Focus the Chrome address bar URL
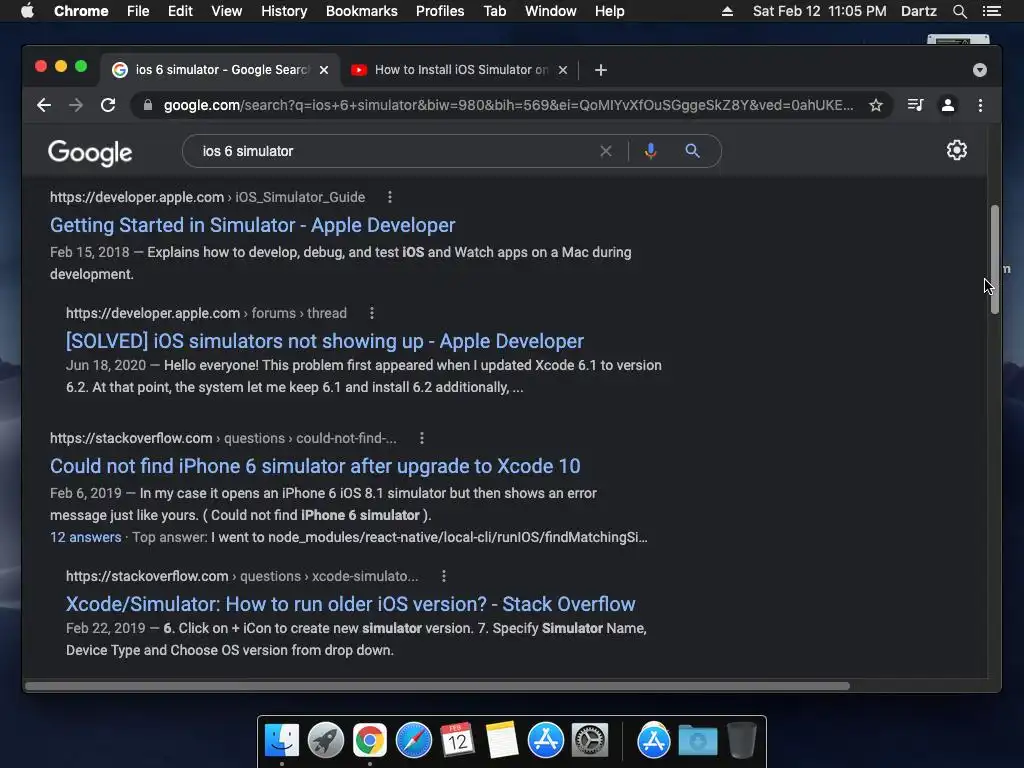This screenshot has height=768, width=1024. pyautogui.click(x=508, y=105)
